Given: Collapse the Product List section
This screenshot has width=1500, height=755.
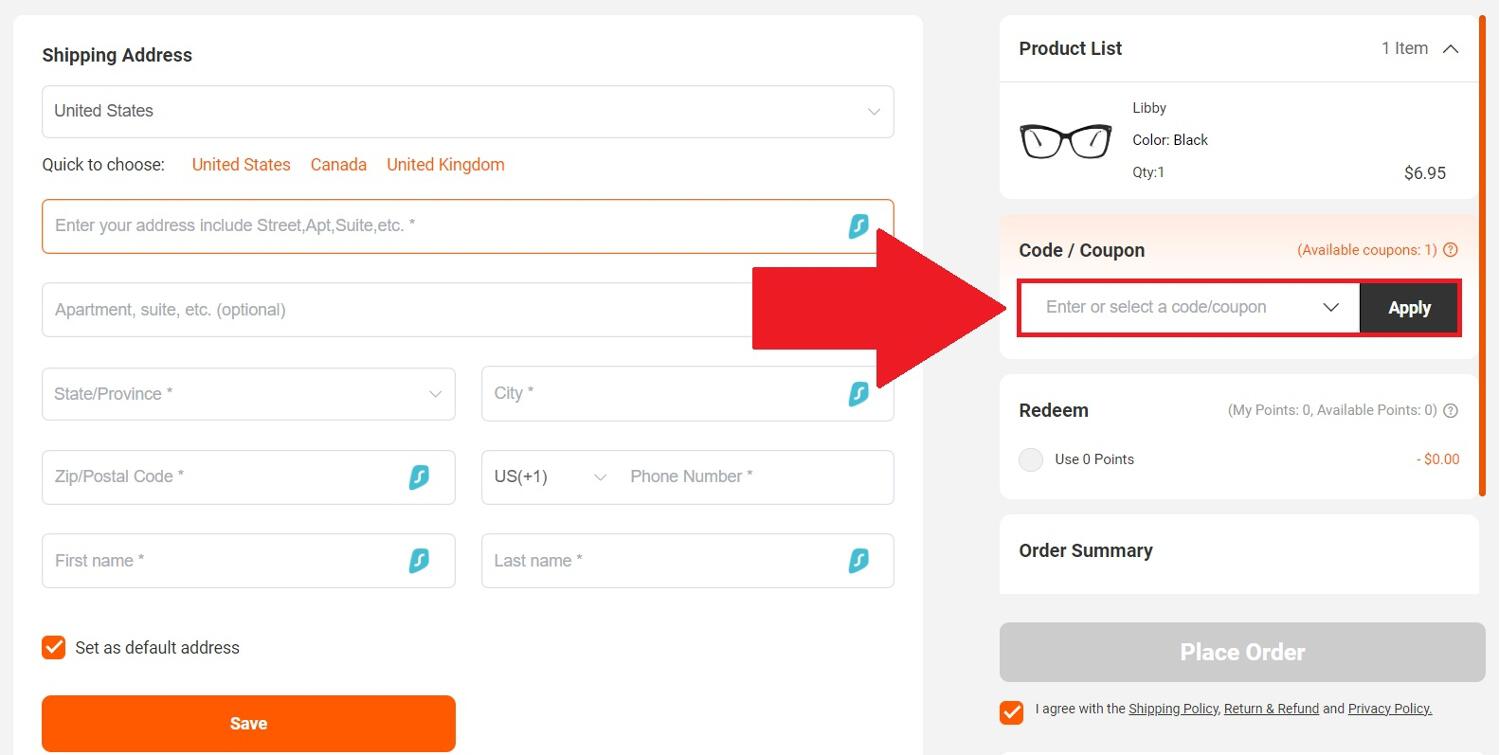Looking at the screenshot, I should coord(1450,47).
